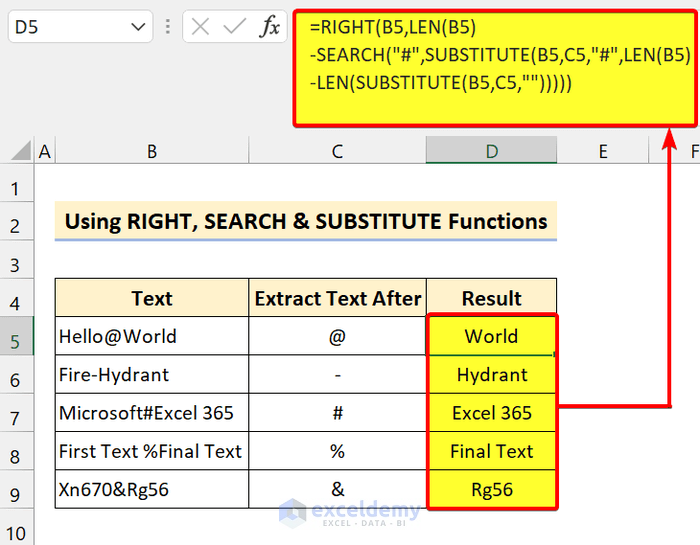Select column A header
The width and height of the screenshot is (700, 545).
click(x=45, y=151)
